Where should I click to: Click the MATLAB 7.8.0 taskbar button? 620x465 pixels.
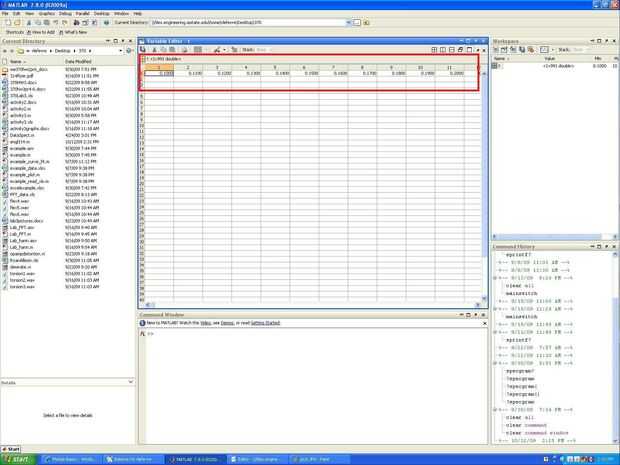click(196, 459)
